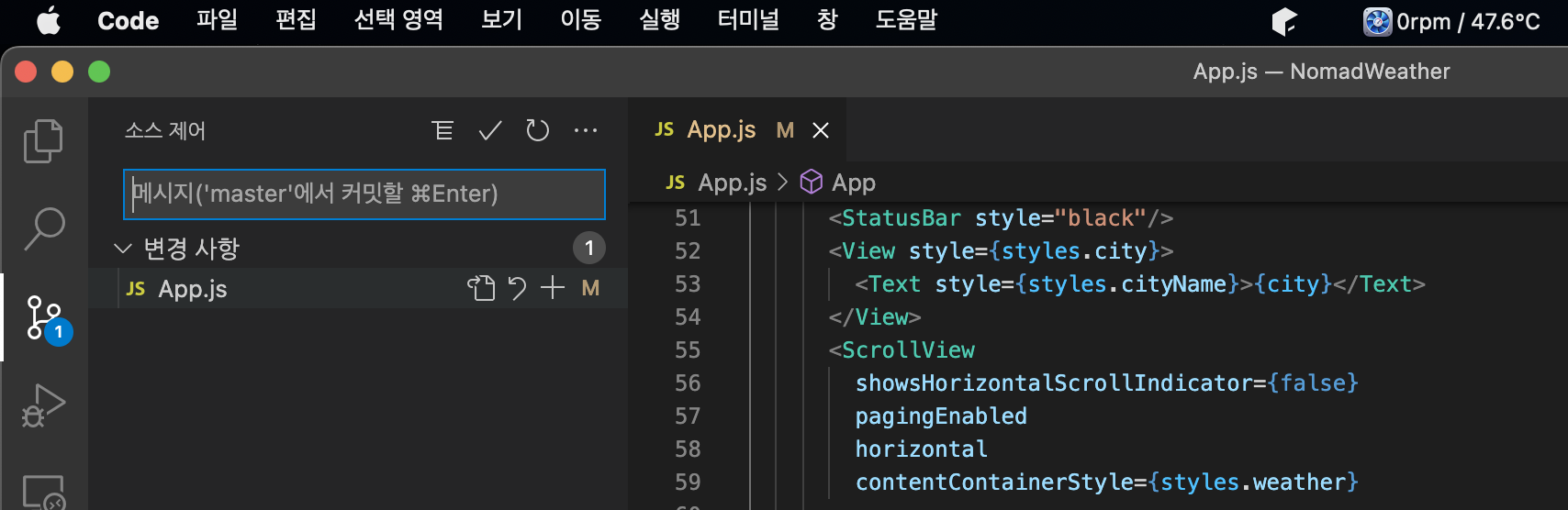Click the modified M status on App.js row

pos(590,288)
